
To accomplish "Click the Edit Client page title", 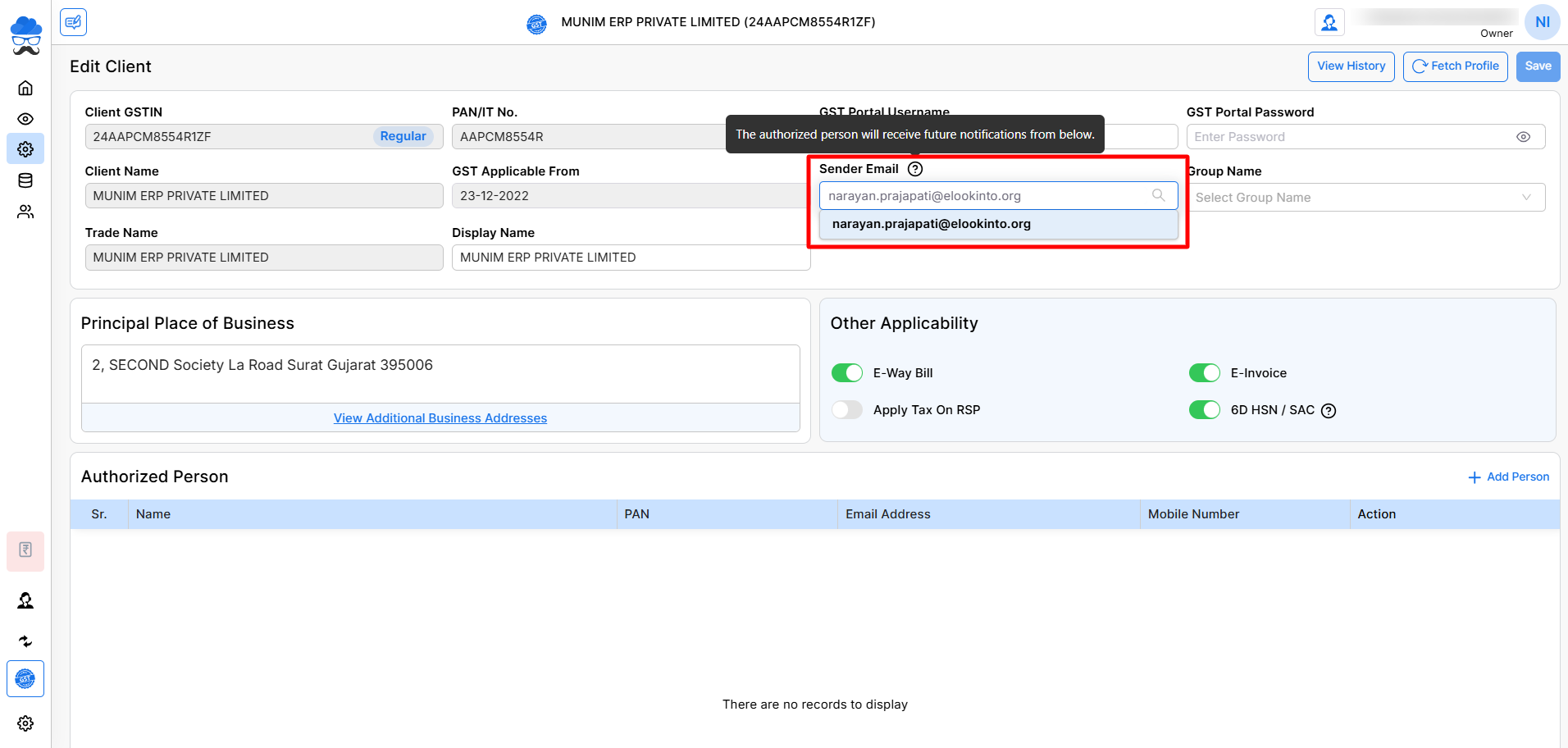I will pyautogui.click(x=111, y=66).
